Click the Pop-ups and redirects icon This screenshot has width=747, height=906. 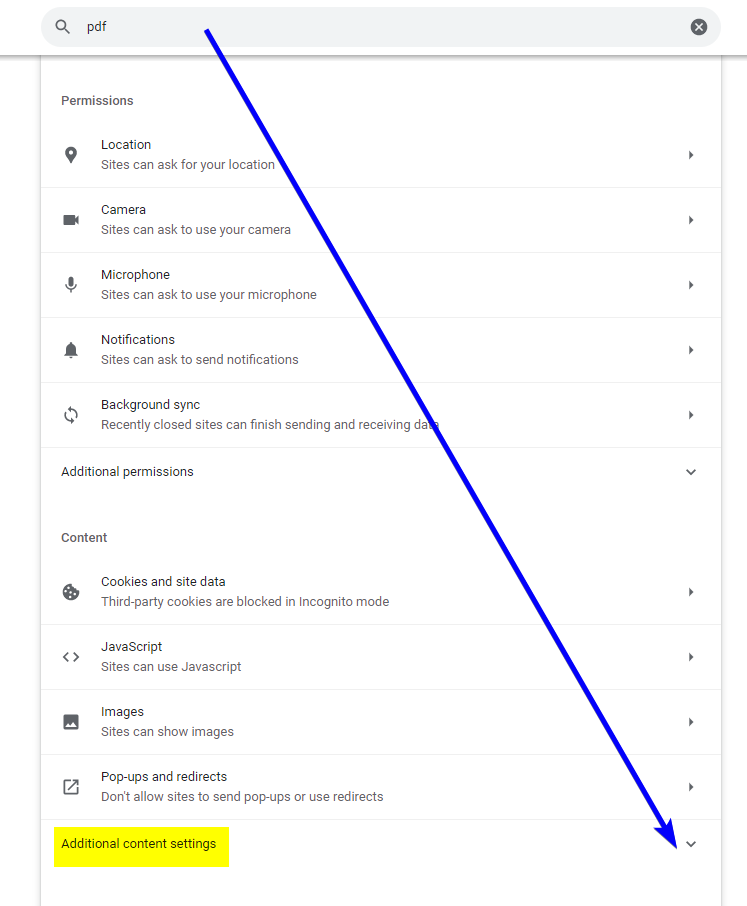(70, 786)
